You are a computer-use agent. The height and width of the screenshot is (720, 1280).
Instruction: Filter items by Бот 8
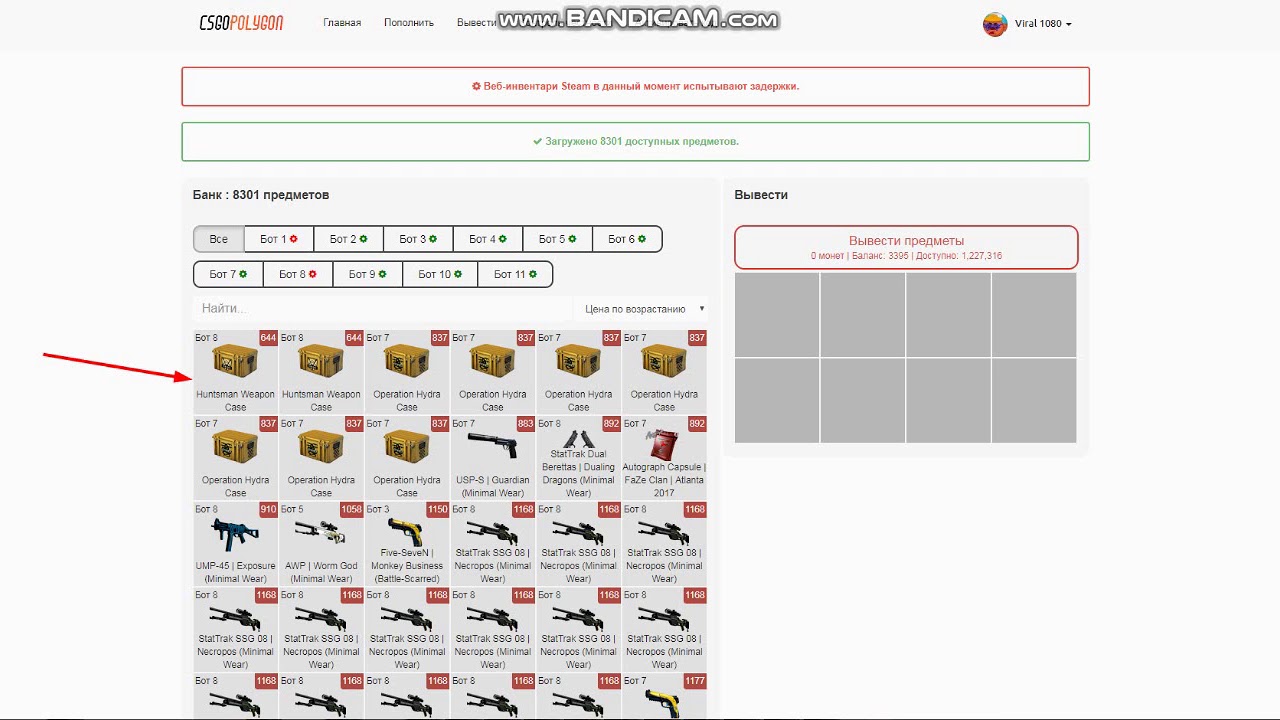click(x=298, y=274)
